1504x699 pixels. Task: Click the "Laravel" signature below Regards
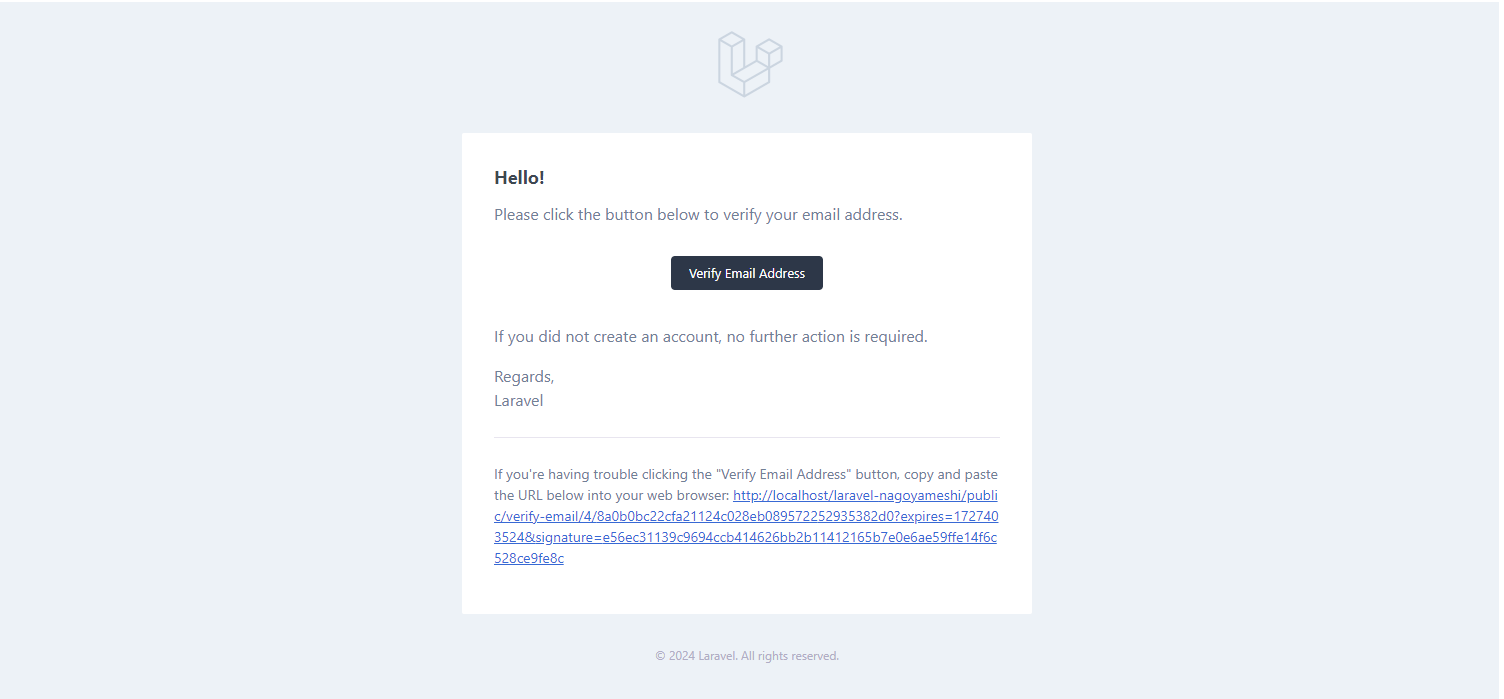tap(519, 401)
